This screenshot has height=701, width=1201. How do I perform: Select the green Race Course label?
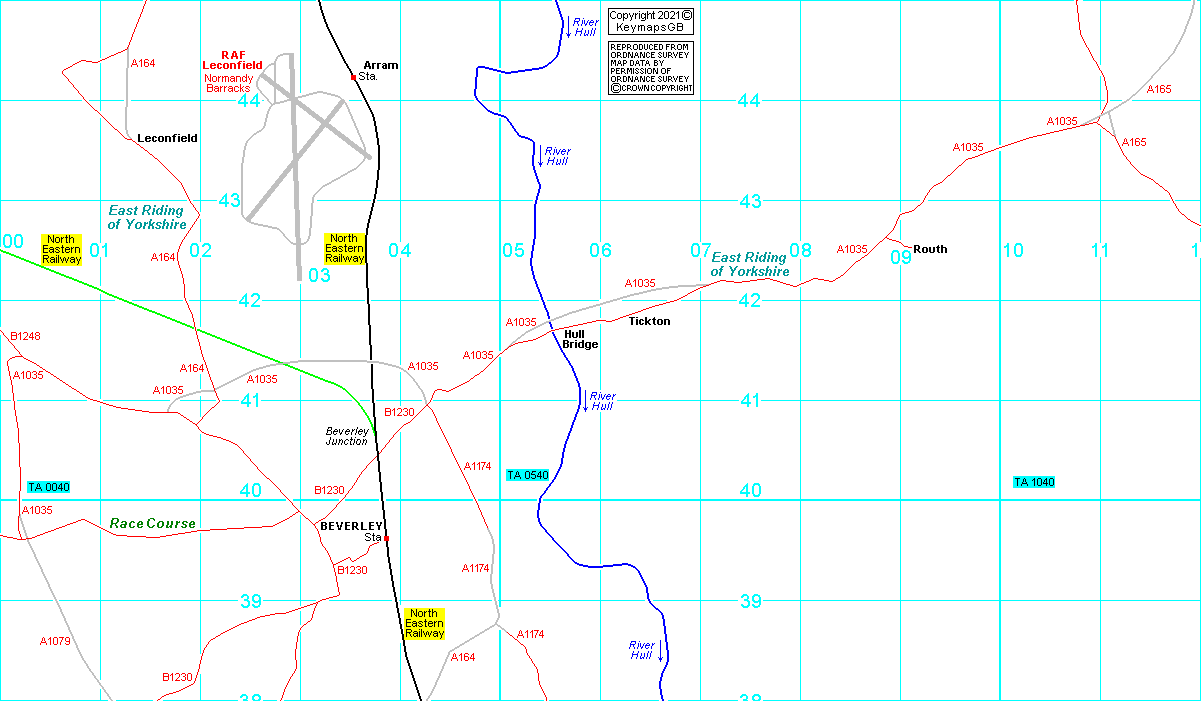coord(152,523)
